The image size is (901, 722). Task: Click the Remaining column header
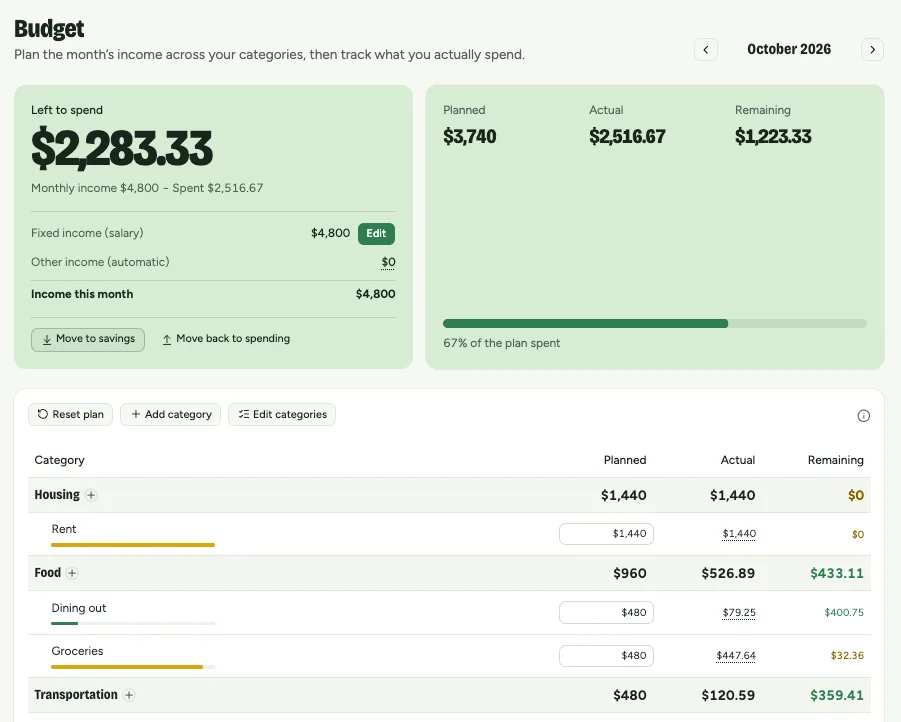[835, 460]
